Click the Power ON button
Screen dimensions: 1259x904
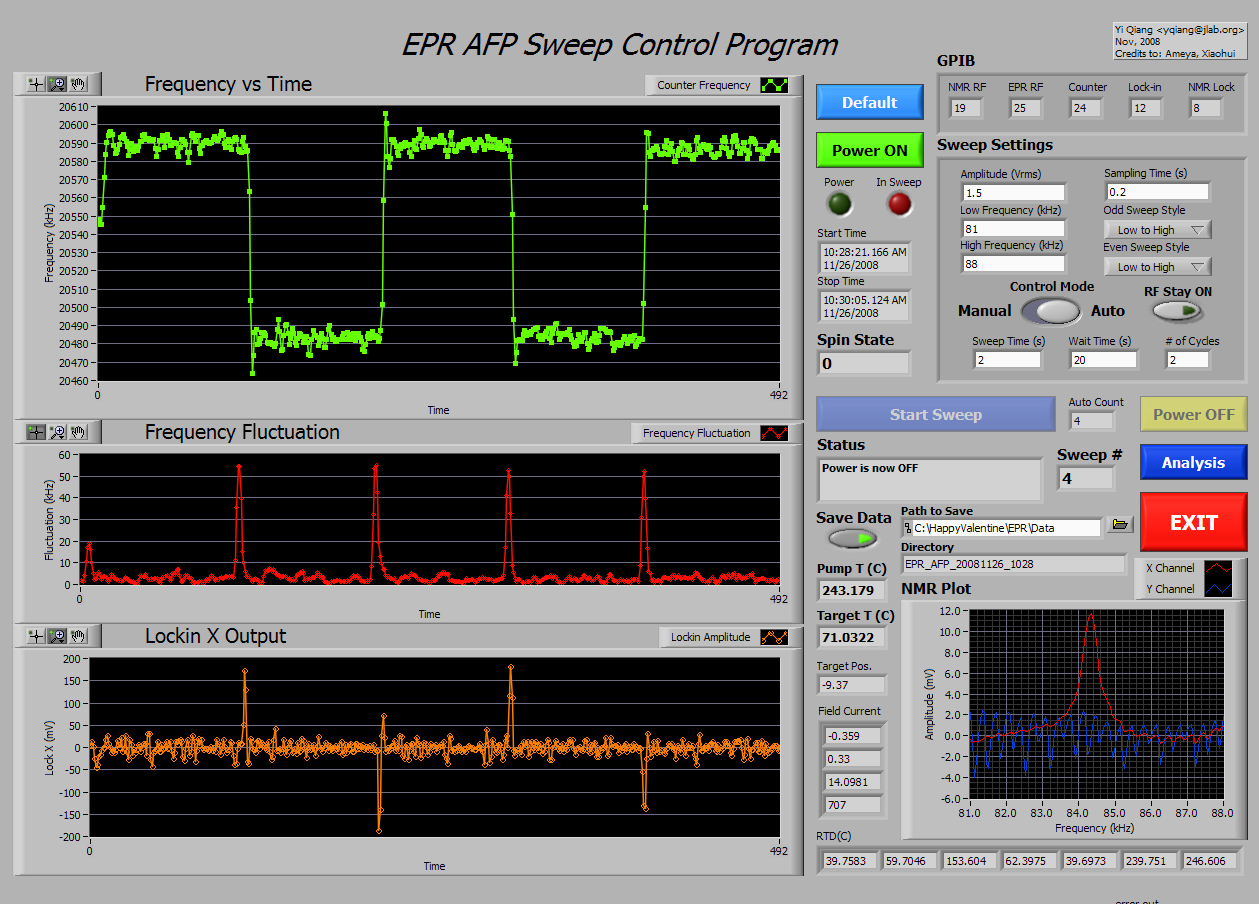[x=869, y=150]
